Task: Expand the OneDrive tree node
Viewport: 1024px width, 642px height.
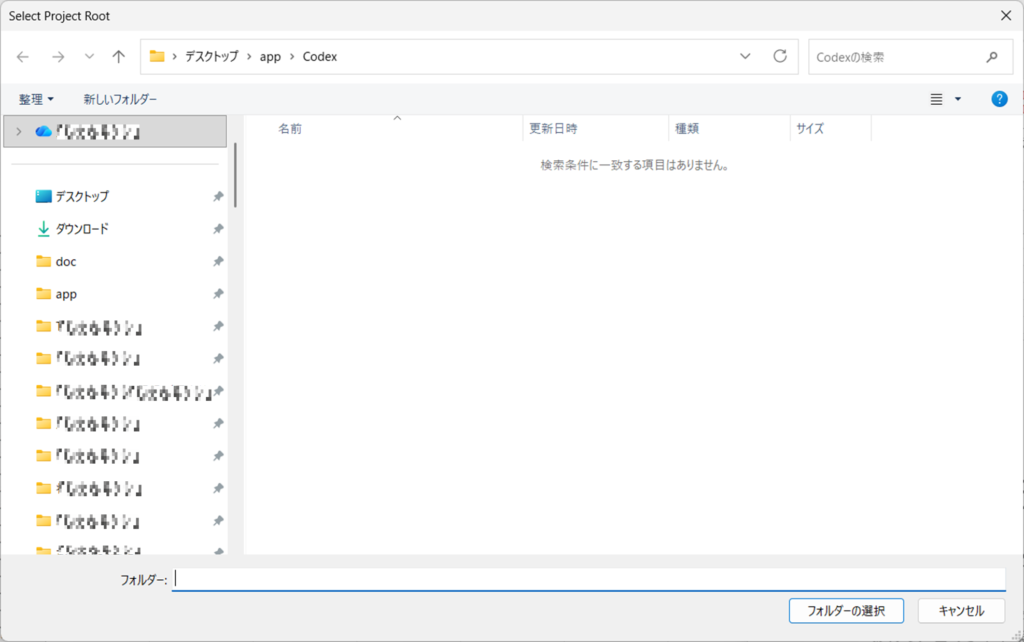Action: click(x=18, y=131)
